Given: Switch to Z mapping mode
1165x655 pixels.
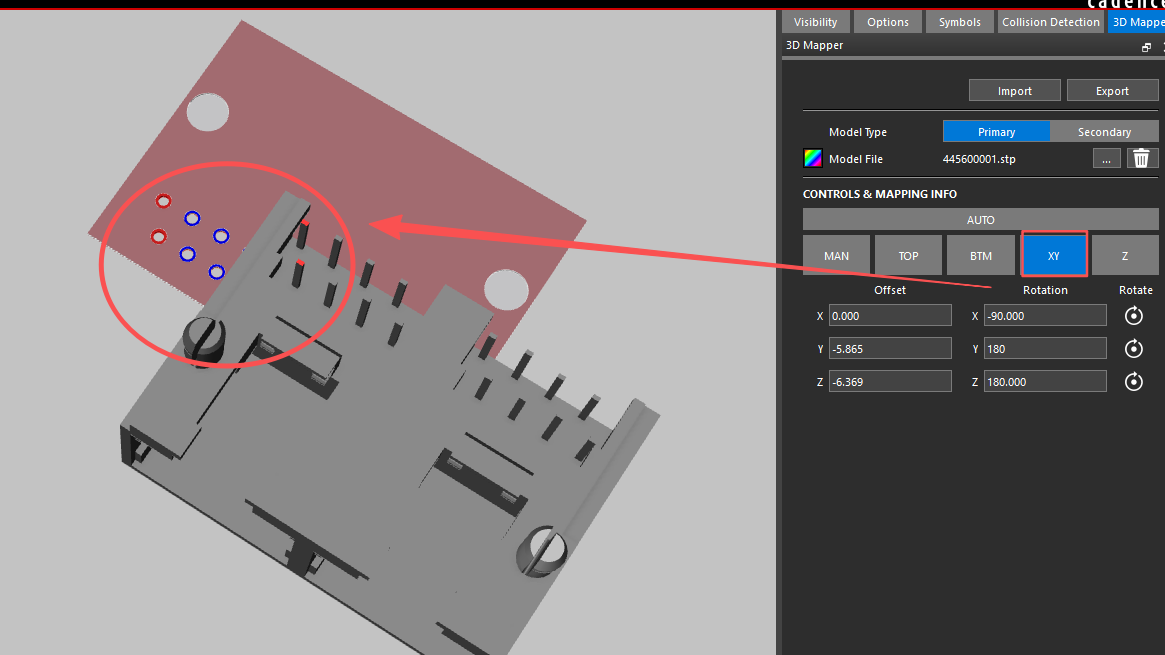Looking at the screenshot, I should pyautogui.click(x=1125, y=256).
